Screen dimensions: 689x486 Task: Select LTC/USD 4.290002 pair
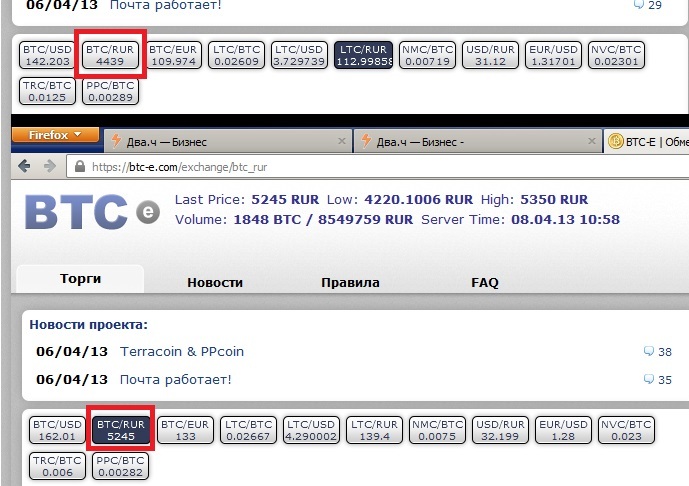click(x=311, y=430)
